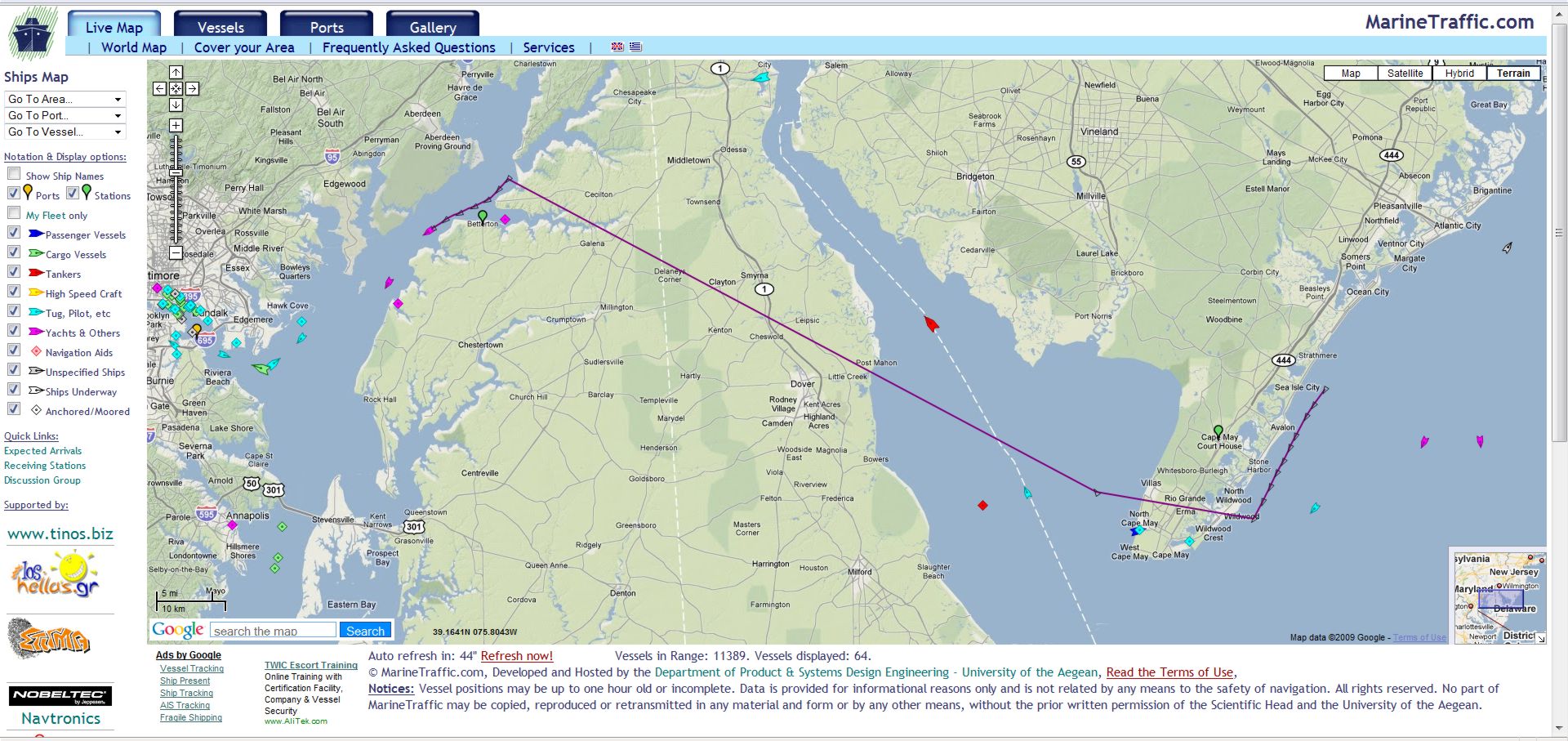Open Read the Terms of Use link

coord(1169,672)
